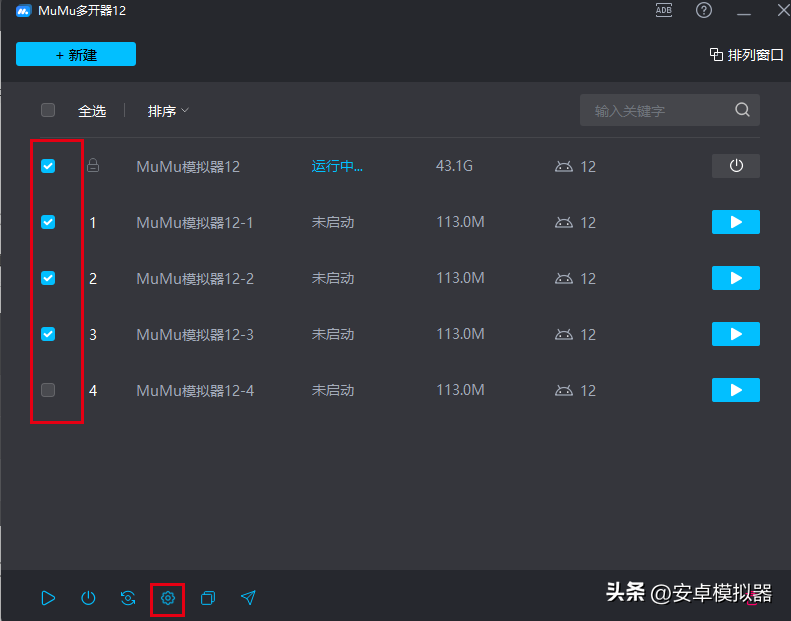Click the 全选 label
The height and width of the screenshot is (621, 791).
92,111
